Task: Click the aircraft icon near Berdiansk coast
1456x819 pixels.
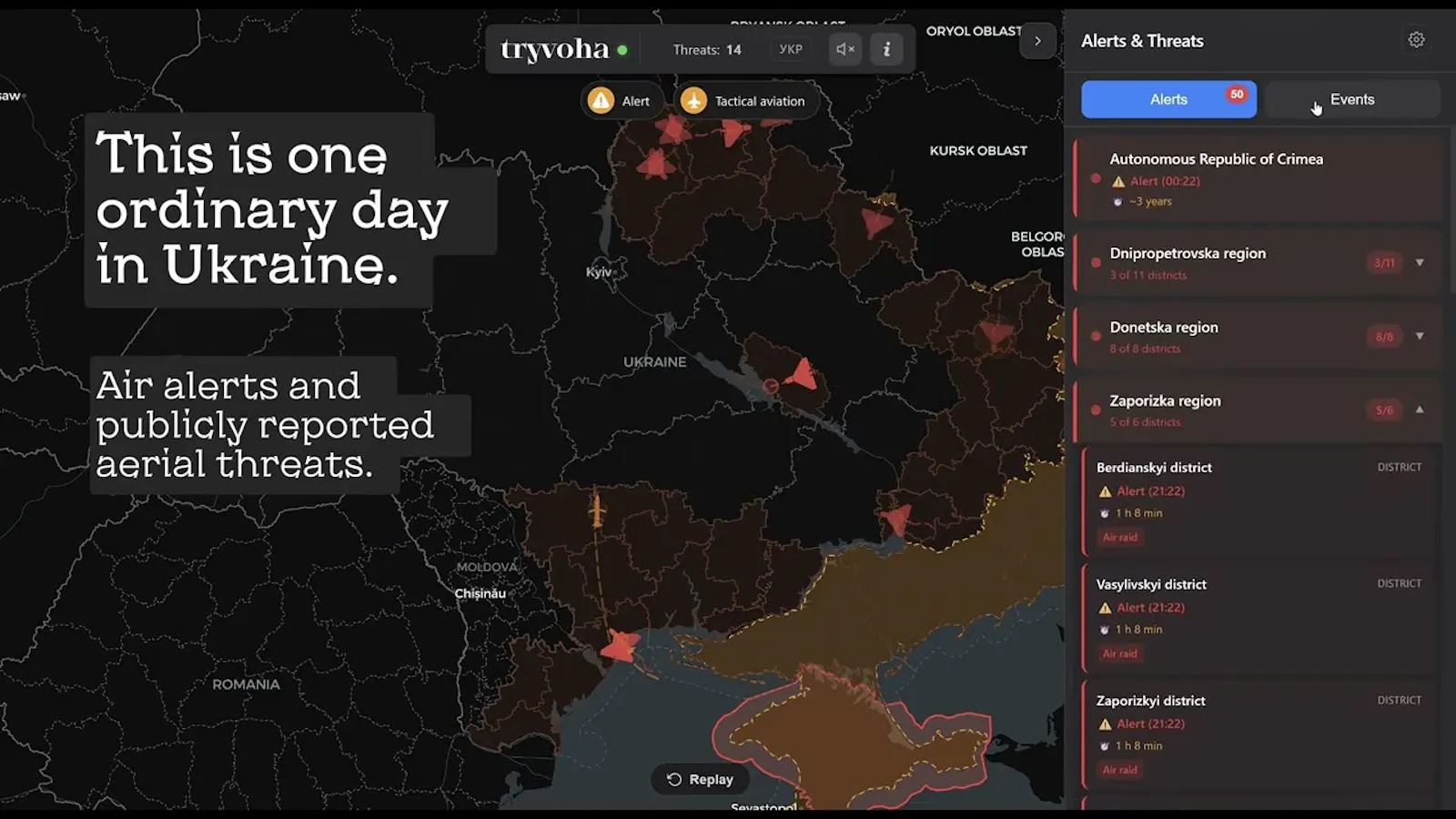Action: click(x=895, y=520)
